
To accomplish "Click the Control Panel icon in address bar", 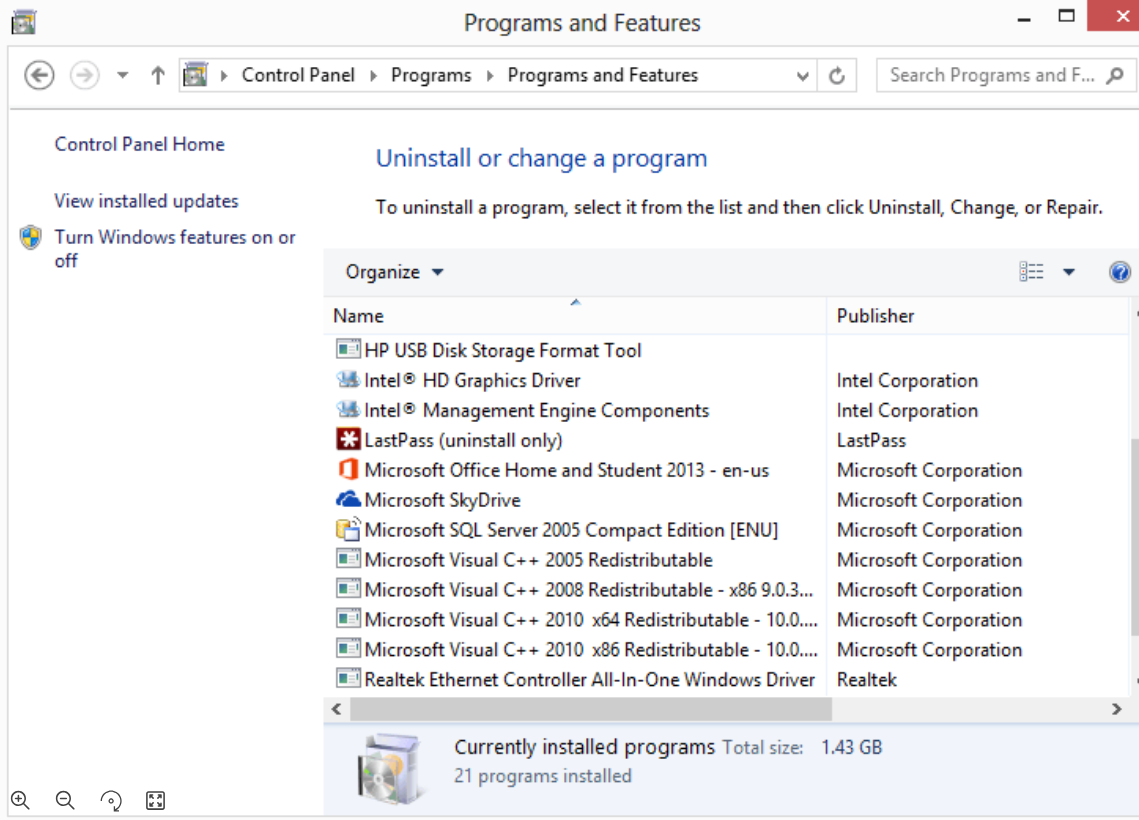I will tap(195, 75).
